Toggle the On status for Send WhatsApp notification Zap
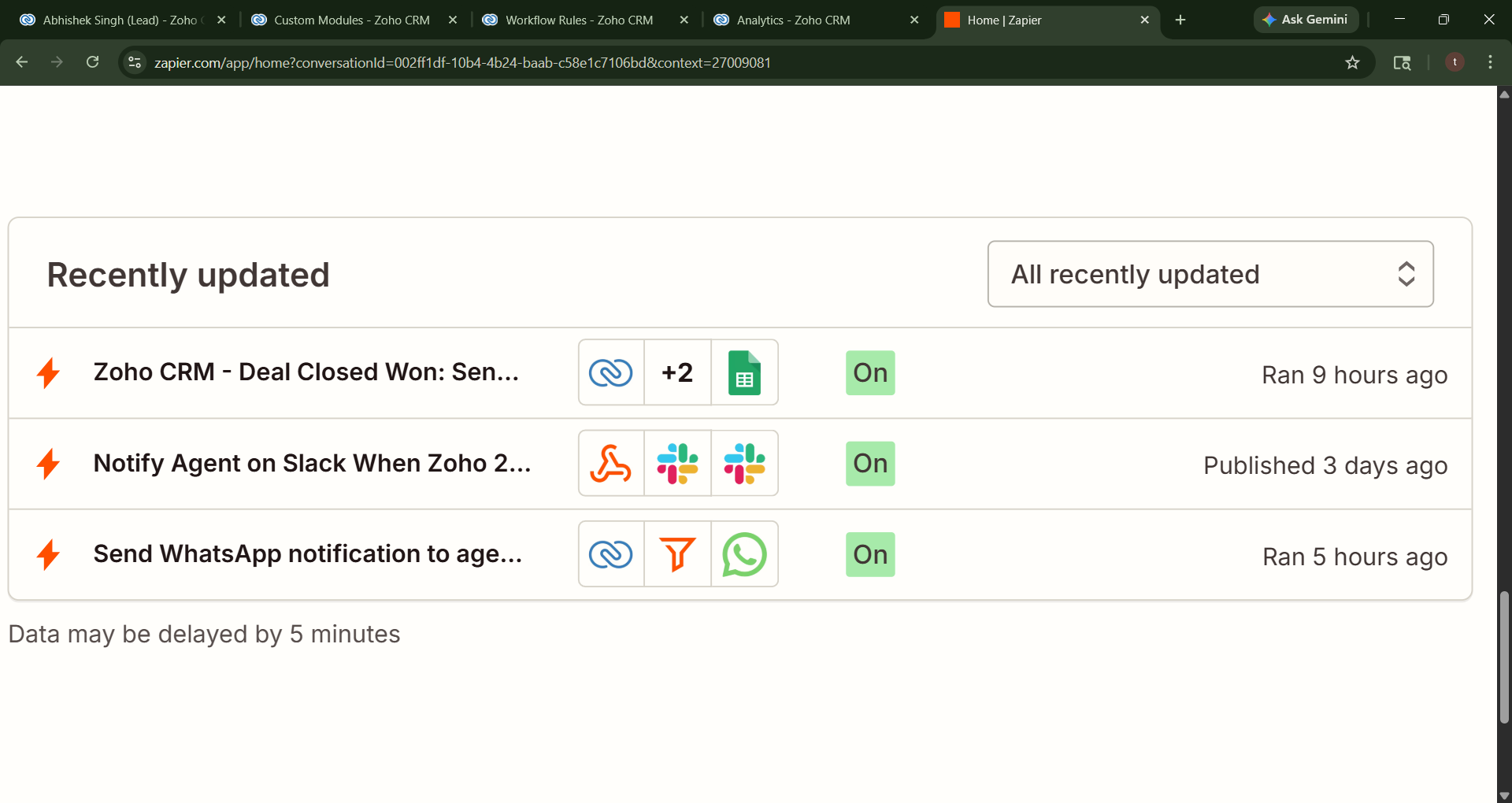This screenshot has height=803, width=1512. pos(870,555)
